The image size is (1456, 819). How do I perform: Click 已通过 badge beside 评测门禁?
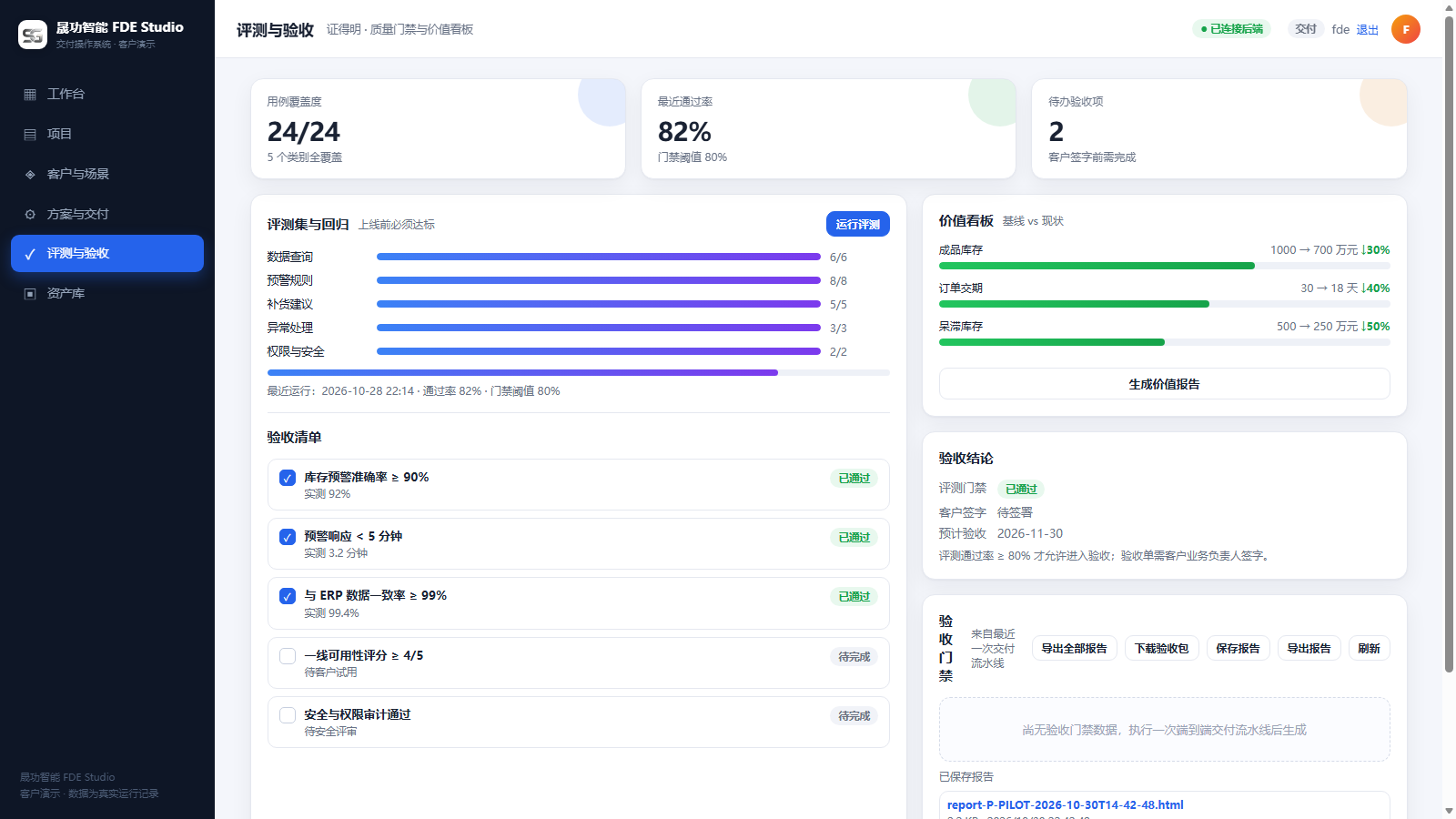[x=1021, y=489]
